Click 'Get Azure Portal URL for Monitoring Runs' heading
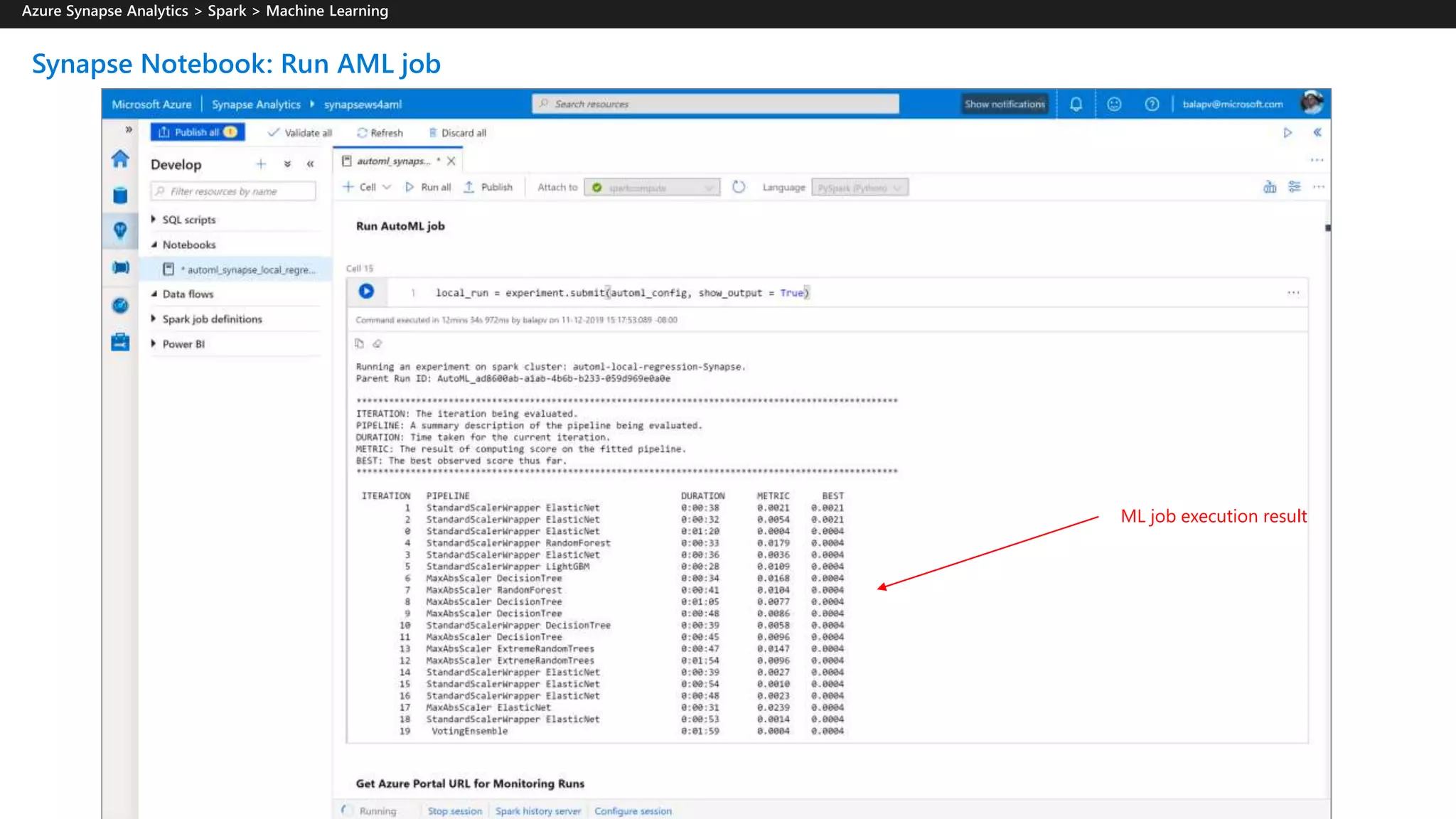Screen dimensions: 1456x819 coord(470,783)
